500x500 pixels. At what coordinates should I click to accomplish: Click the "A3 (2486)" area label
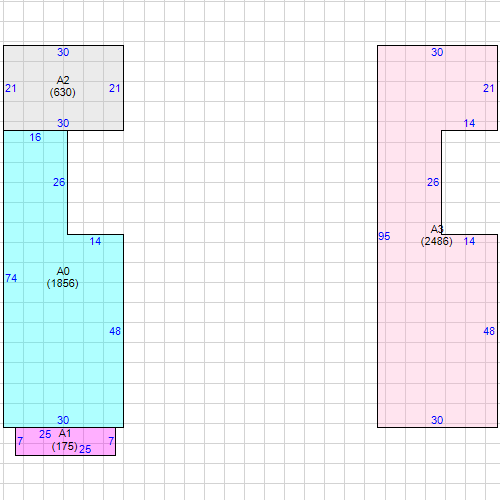point(437,235)
